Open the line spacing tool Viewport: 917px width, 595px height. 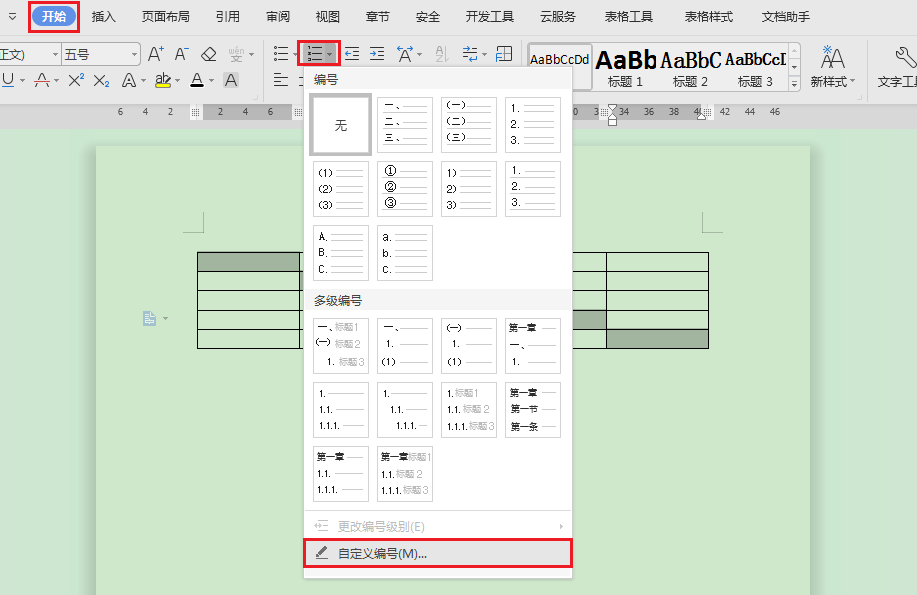pos(470,54)
